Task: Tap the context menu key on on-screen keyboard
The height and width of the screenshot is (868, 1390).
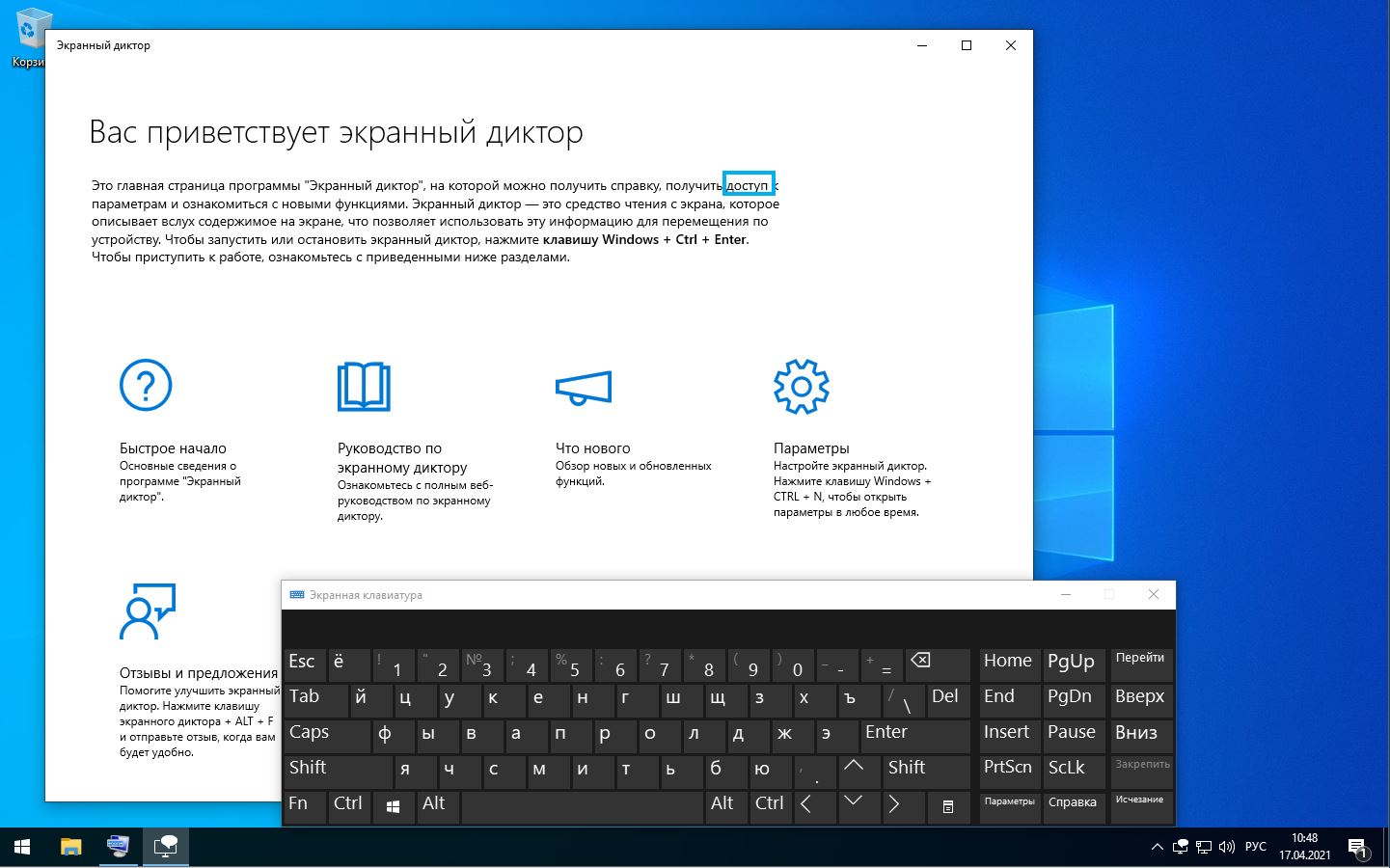Action: (x=948, y=806)
